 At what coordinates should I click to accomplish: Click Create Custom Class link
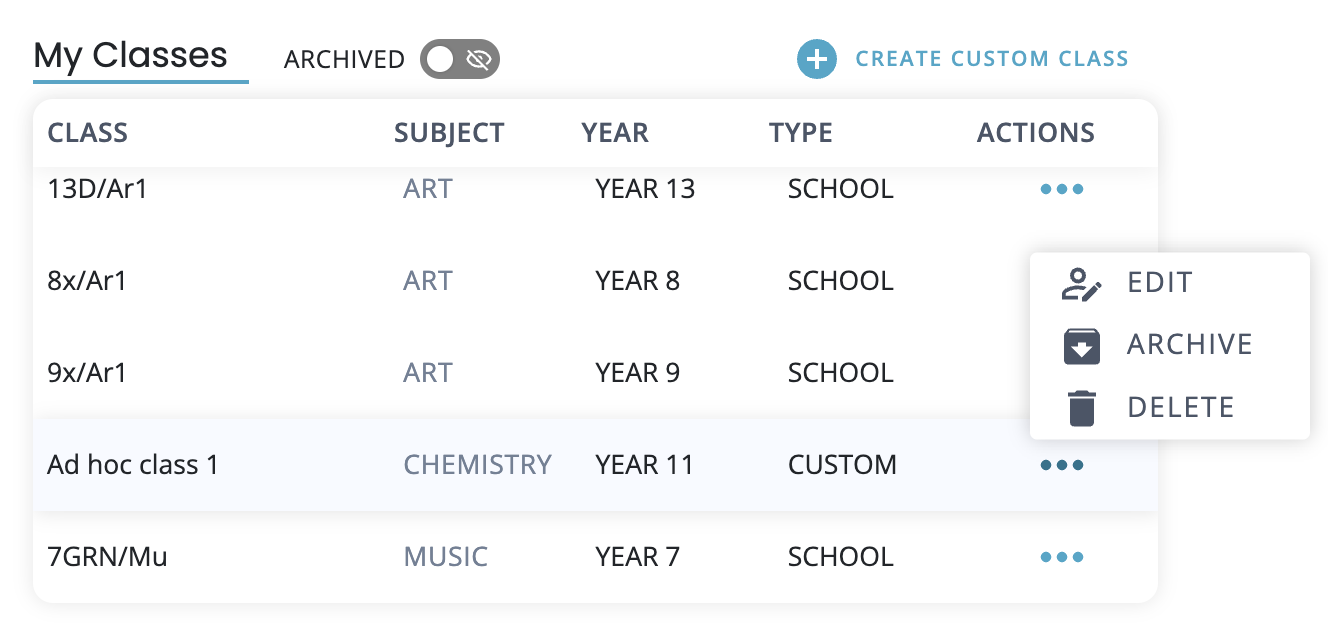coord(991,59)
